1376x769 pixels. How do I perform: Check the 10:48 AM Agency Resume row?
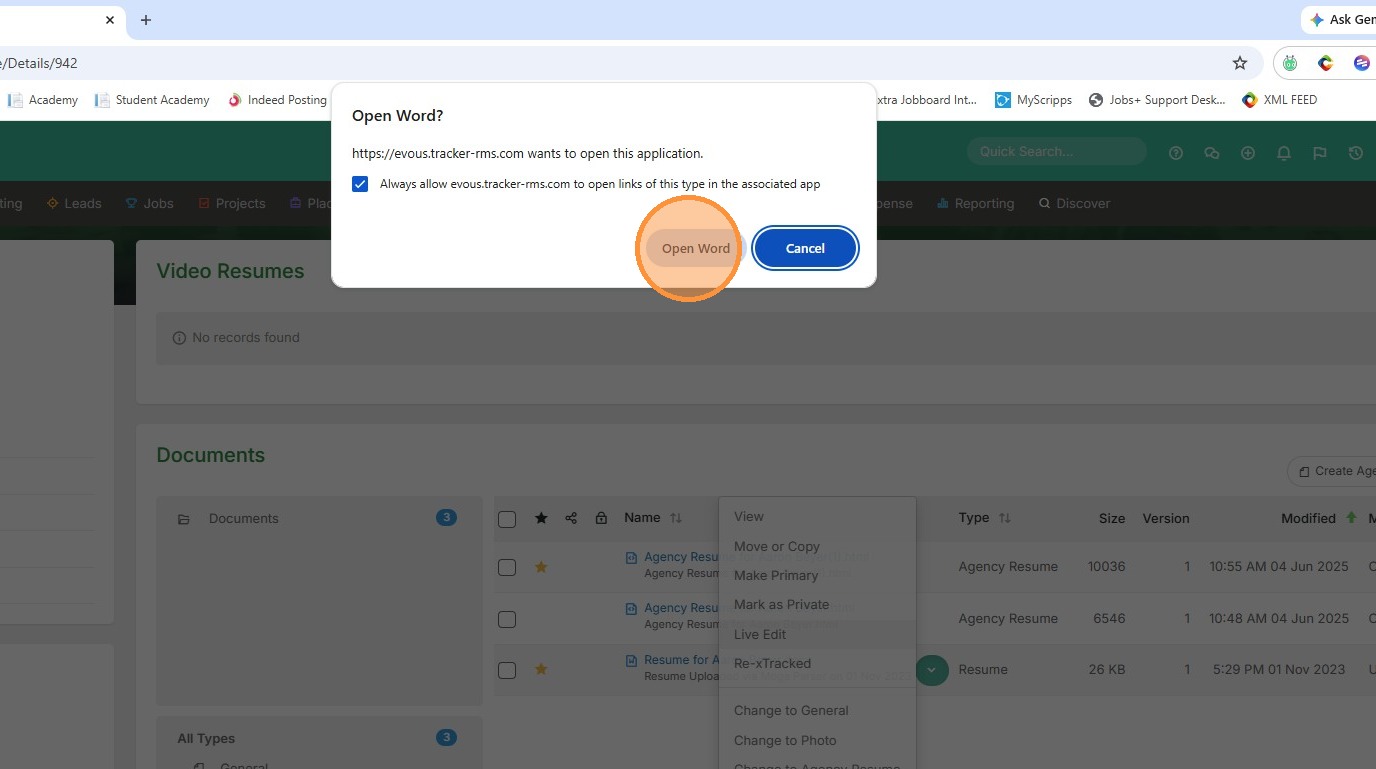tap(507, 619)
